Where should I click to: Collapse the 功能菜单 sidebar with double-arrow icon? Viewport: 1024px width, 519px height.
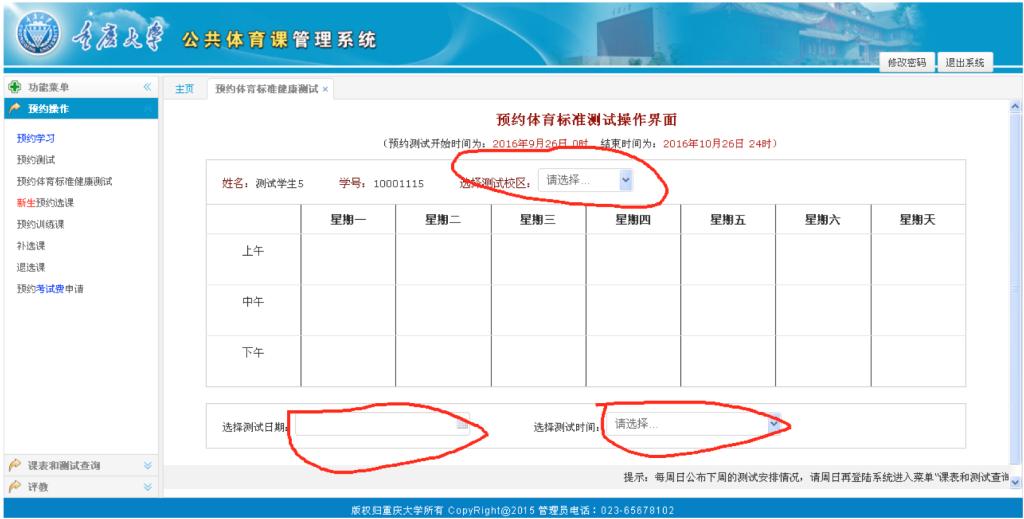[x=148, y=88]
